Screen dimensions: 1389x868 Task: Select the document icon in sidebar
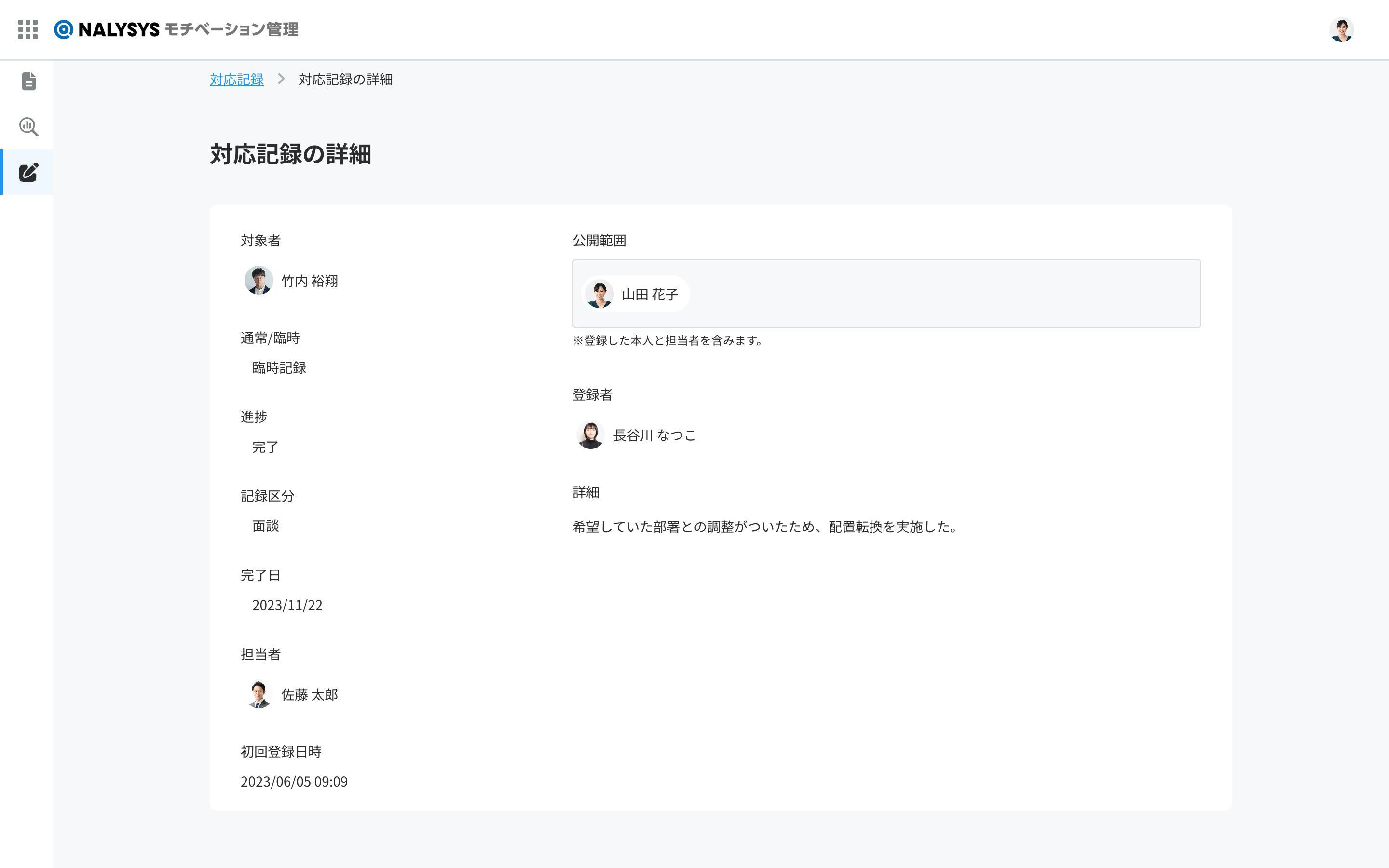[28, 81]
